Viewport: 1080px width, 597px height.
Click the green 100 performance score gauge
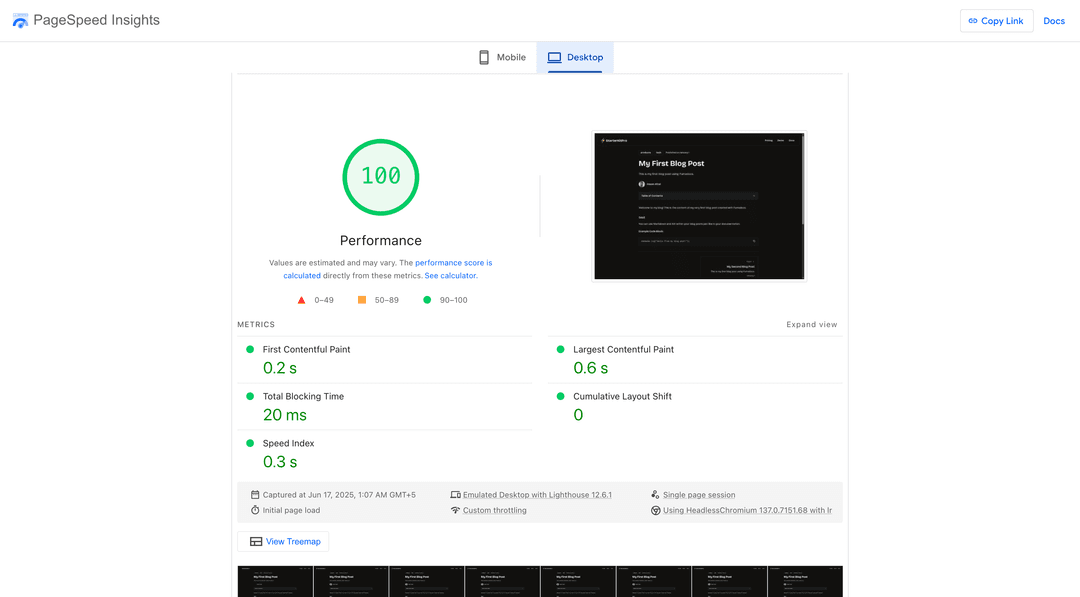[x=381, y=177]
